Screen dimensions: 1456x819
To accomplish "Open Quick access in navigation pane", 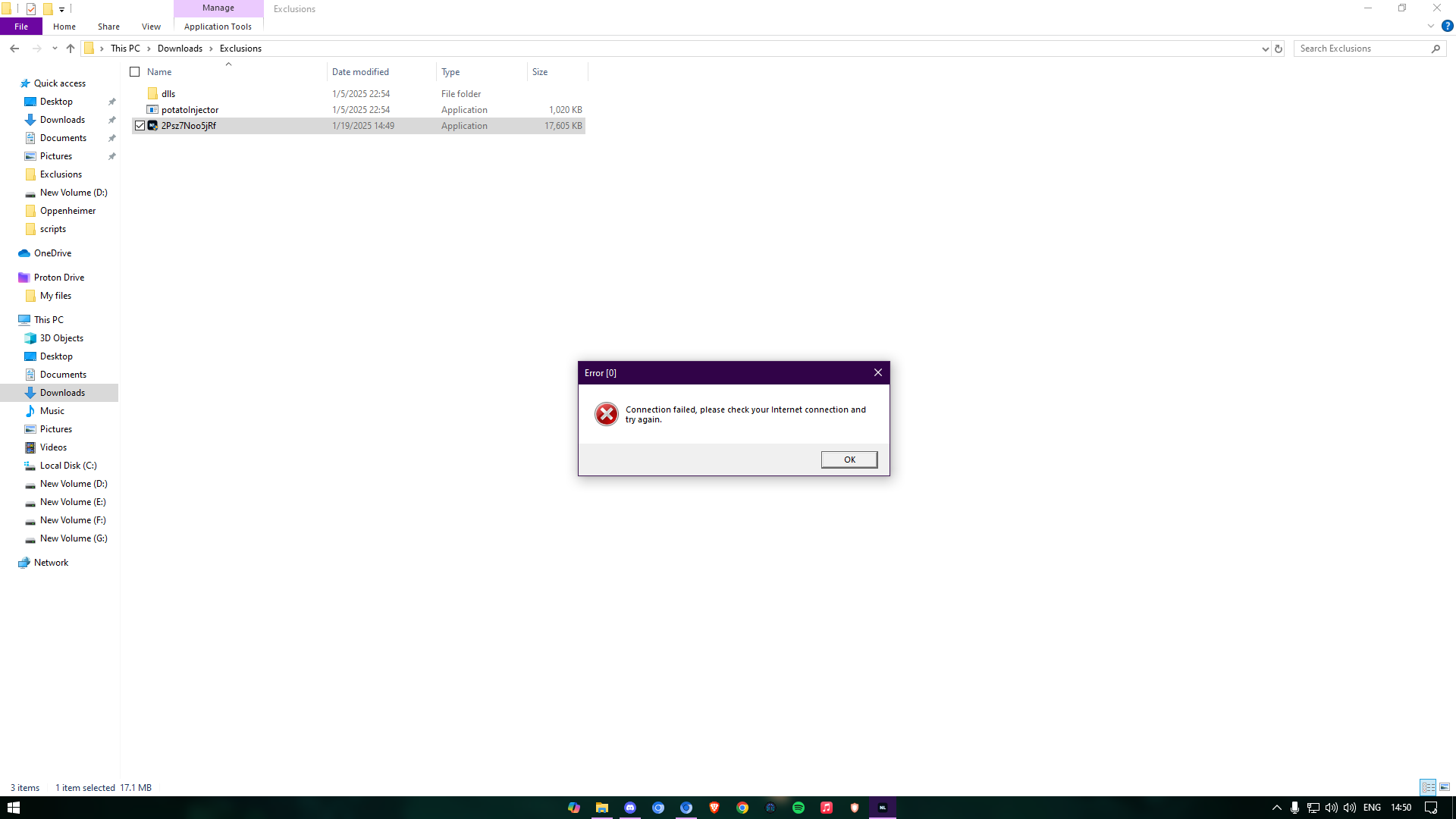I will coord(60,83).
